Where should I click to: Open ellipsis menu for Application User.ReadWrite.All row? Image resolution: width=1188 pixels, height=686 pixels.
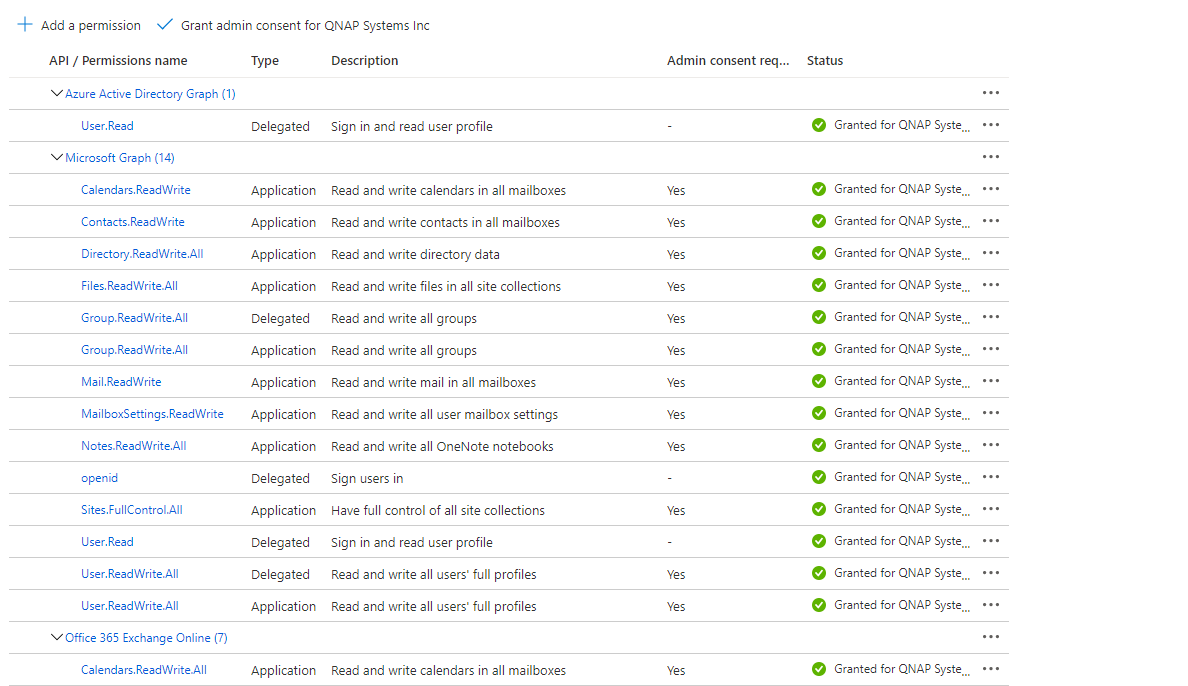(x=990, y=605)
